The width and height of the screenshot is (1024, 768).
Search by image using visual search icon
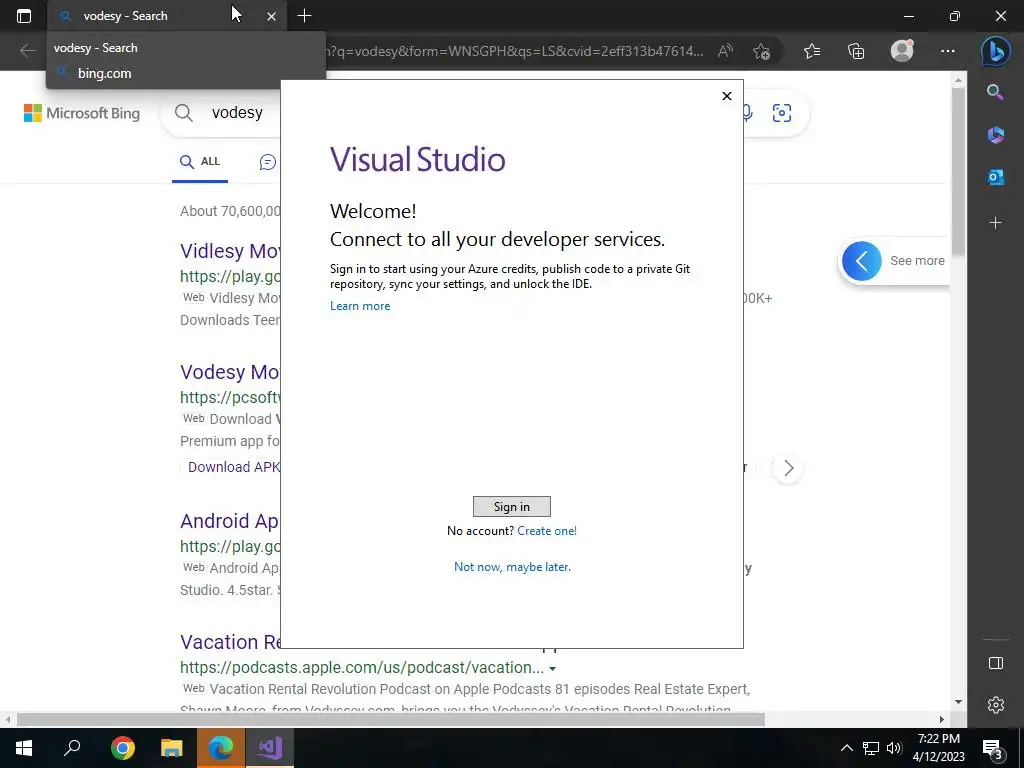tap(782, 113)
